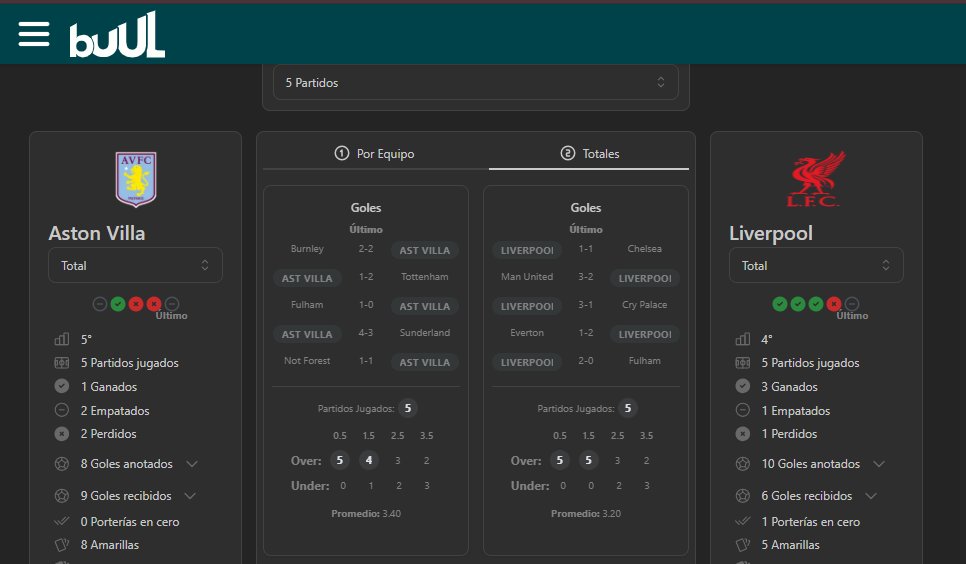Image resolution: width=966 pixels, height=564 pixels.
Task: Click the Liverpool crest
Action: pos(816,179)
